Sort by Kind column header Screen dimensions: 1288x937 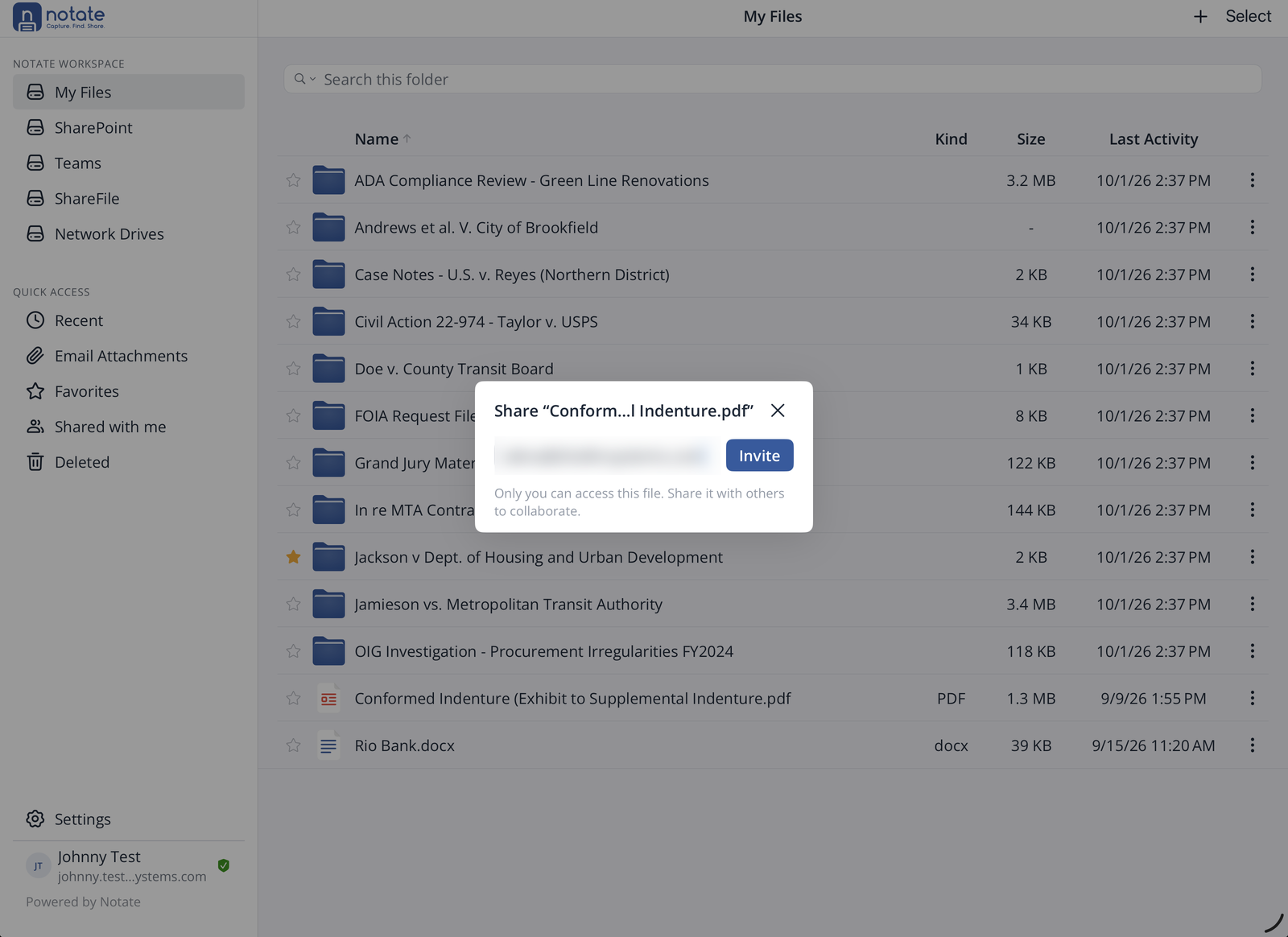click(951, 138)
